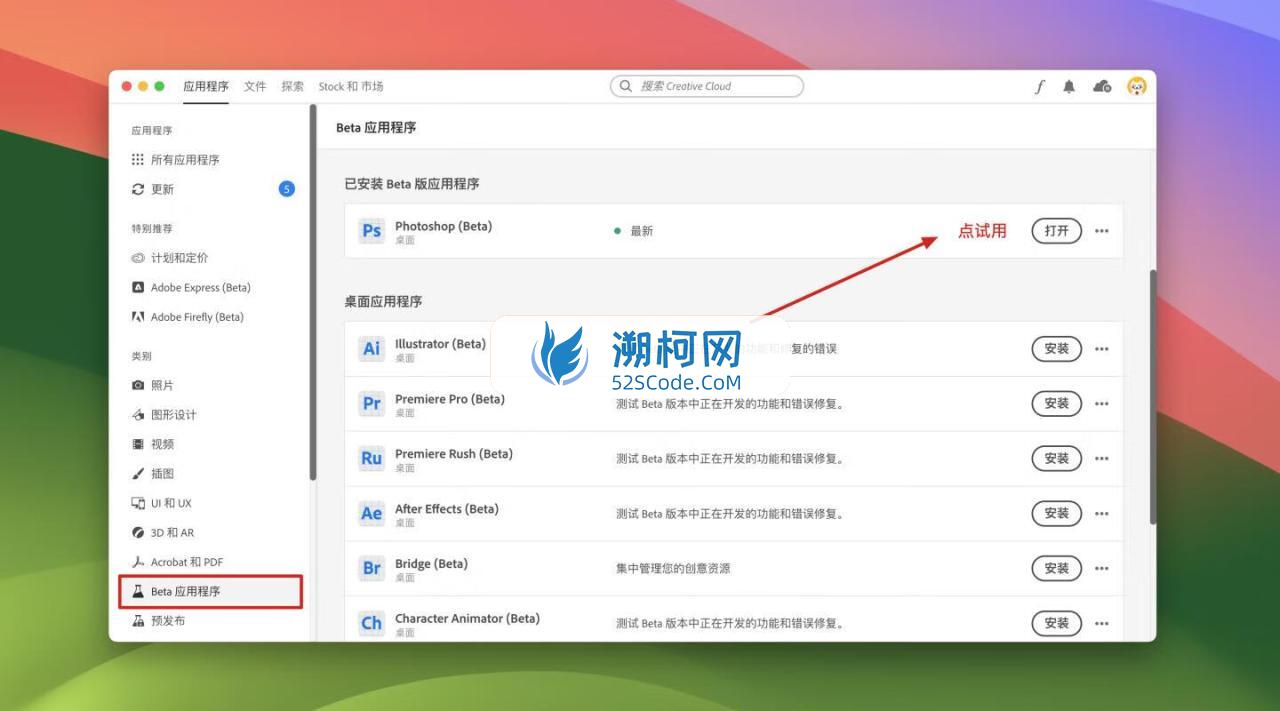Open Adobe Firefly (Beta) in the sidebar

pyautogui.click(x=188, y=317)
